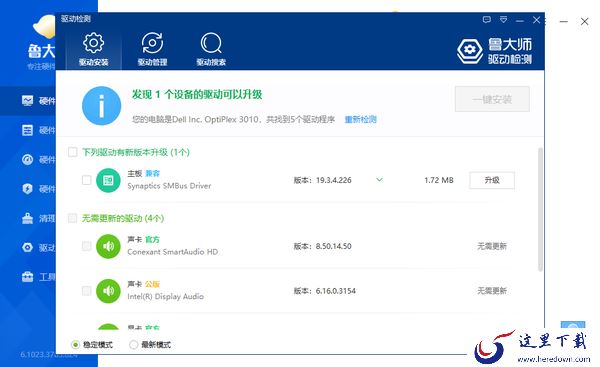The image size is (600, 367).
Task: Click the 兼容 tag beside 主板
Action: [152, 173]
